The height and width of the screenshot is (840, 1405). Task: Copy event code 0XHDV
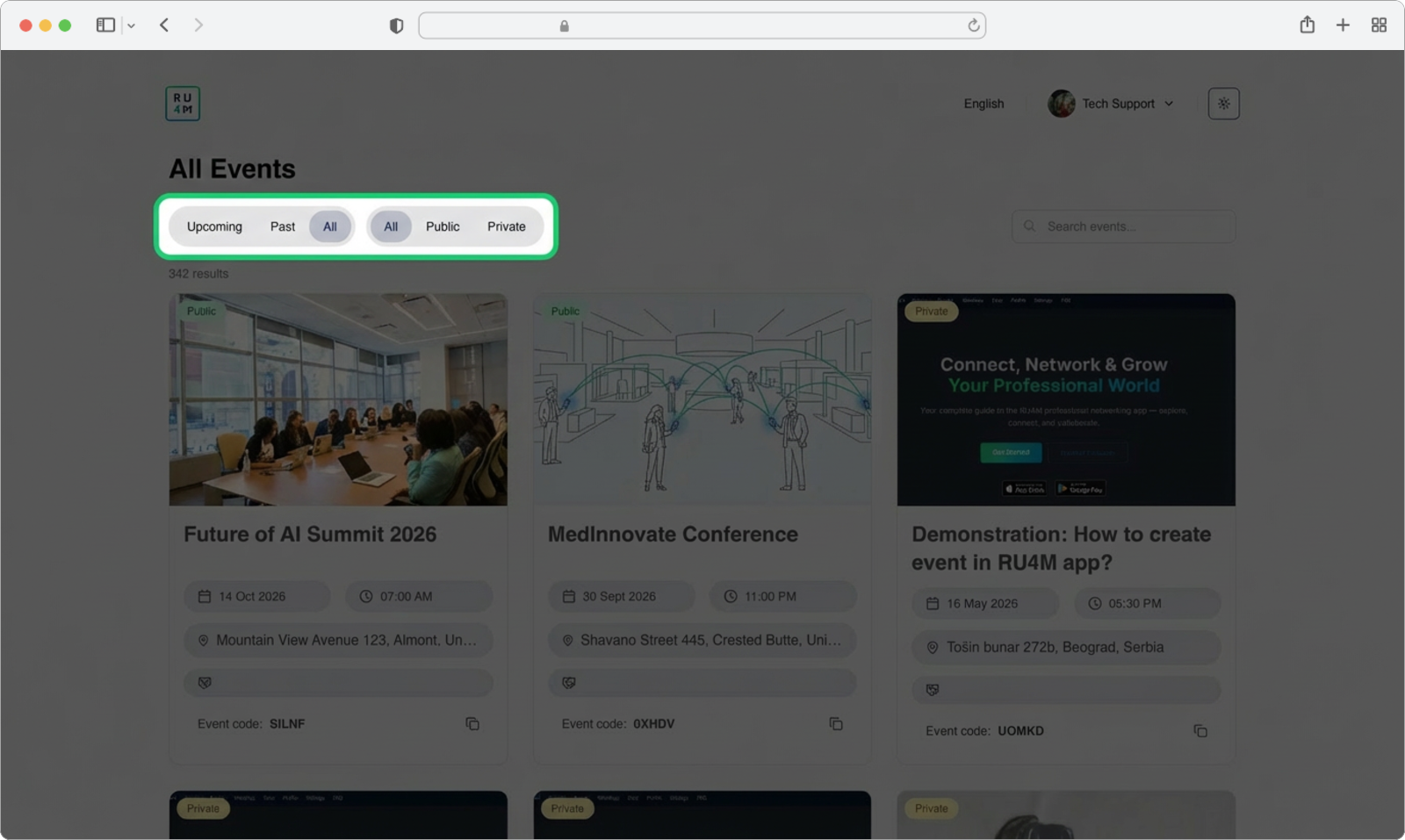(x=836, y=724)
